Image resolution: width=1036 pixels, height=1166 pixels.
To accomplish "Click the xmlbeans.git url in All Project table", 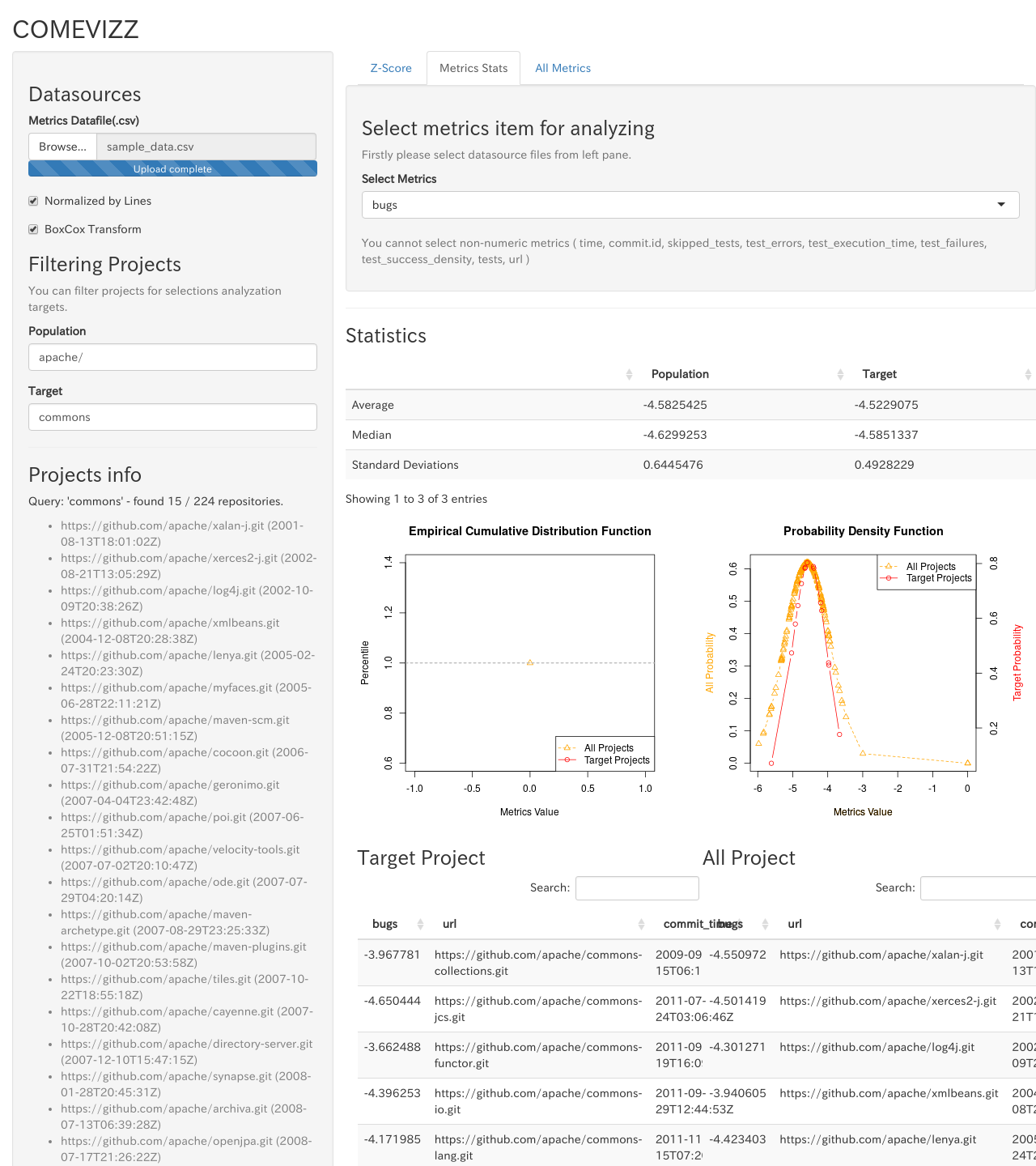I will (889, 1093).
